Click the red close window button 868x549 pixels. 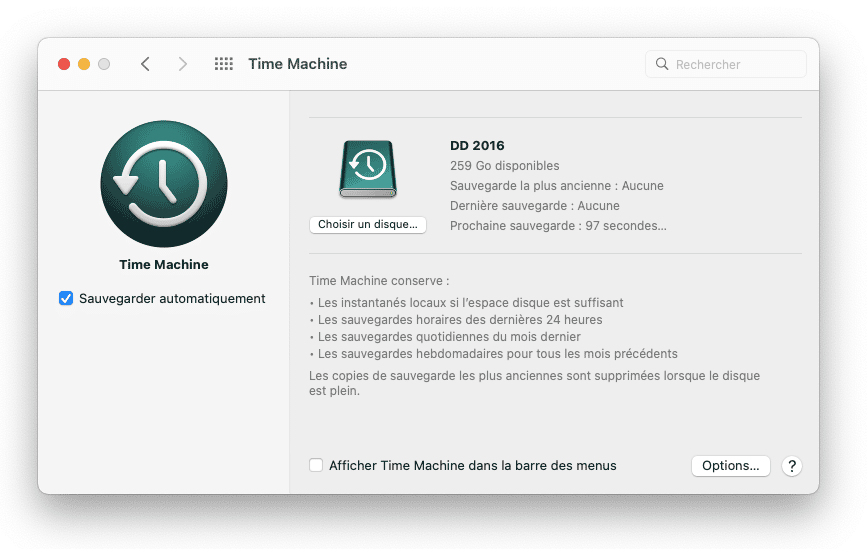tap(64, 64)
